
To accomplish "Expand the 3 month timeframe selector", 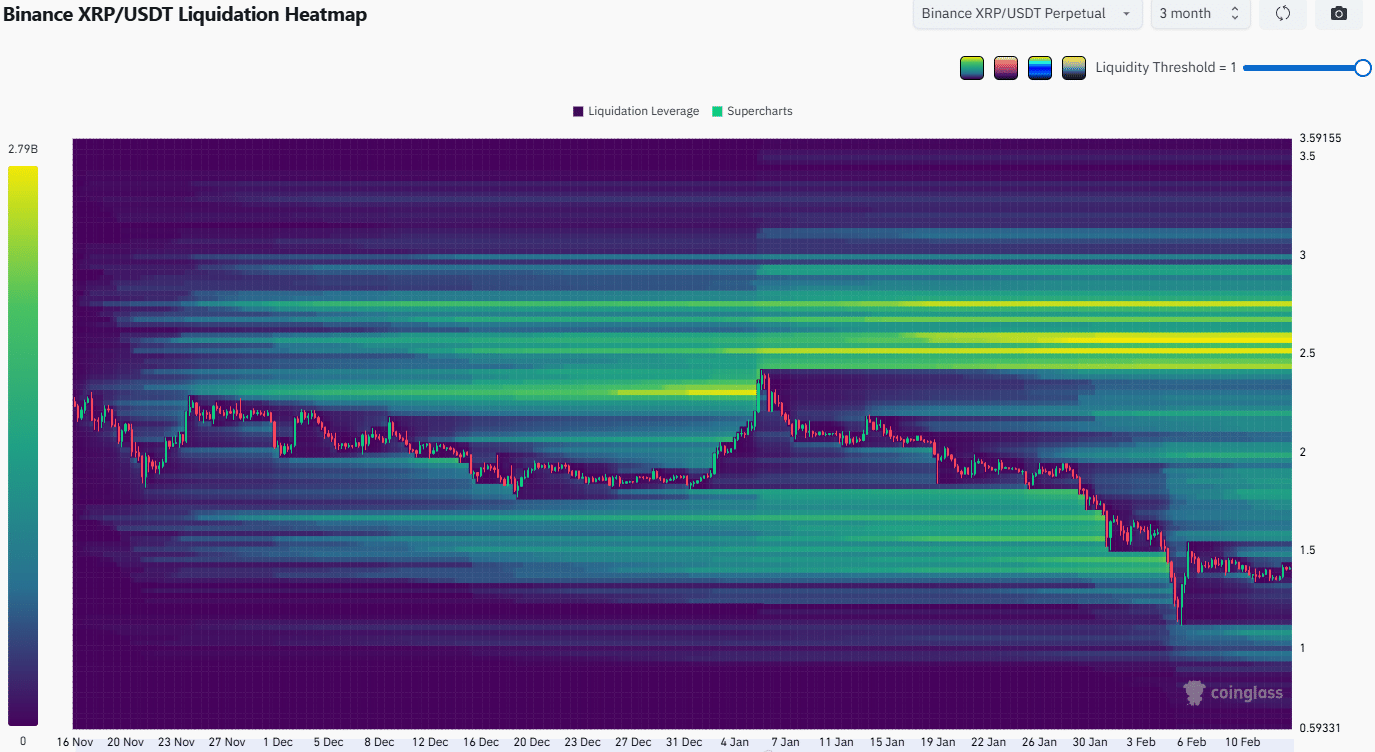I will pos(1199,14).
